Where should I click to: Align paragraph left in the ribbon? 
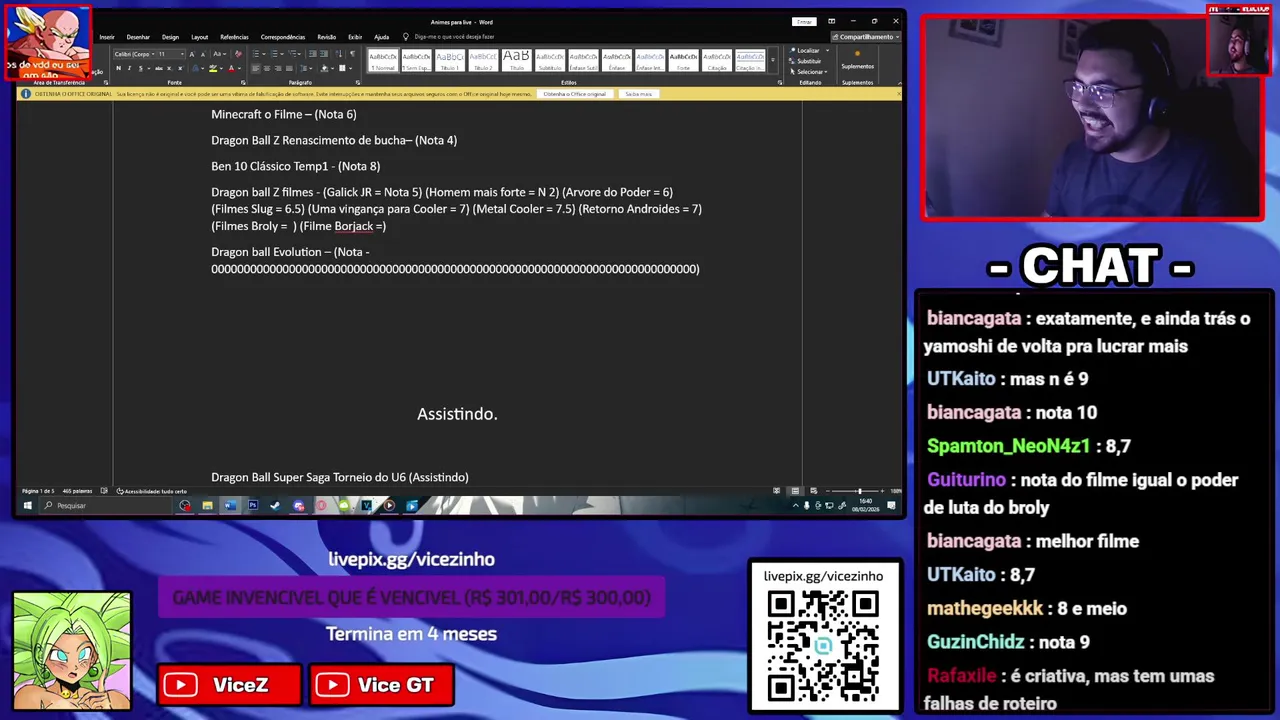[255, 68]
